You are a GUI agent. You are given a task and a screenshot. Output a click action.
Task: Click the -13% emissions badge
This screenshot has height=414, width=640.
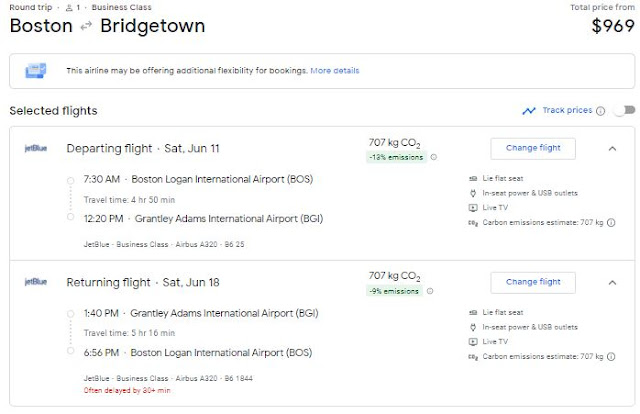(x=397, y=157)
